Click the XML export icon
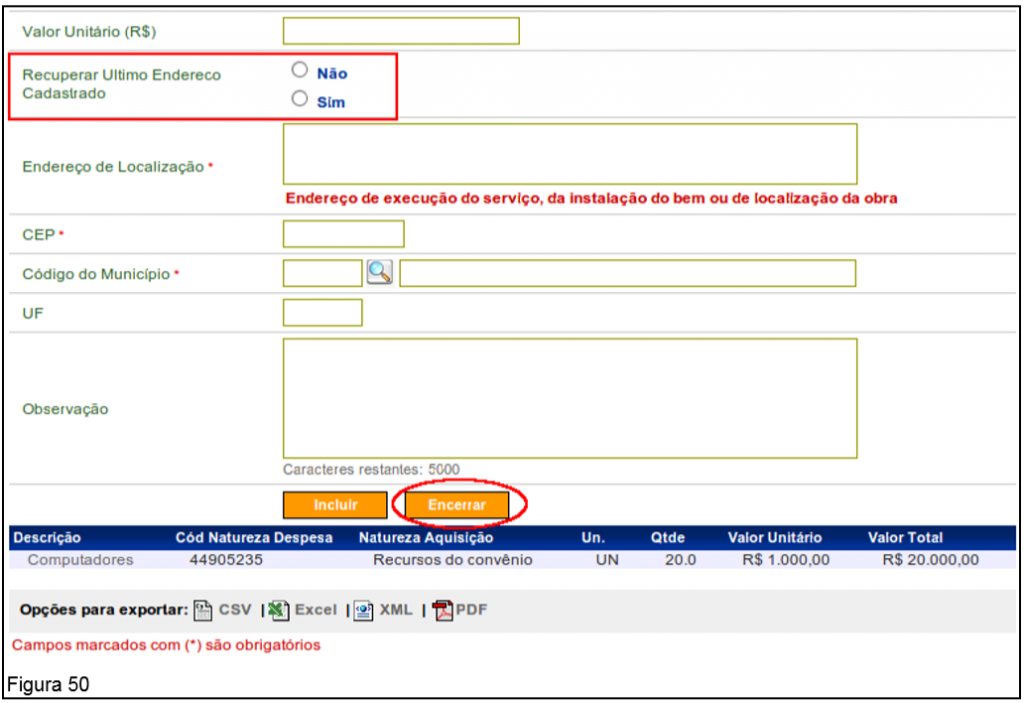 click(364, 610)
